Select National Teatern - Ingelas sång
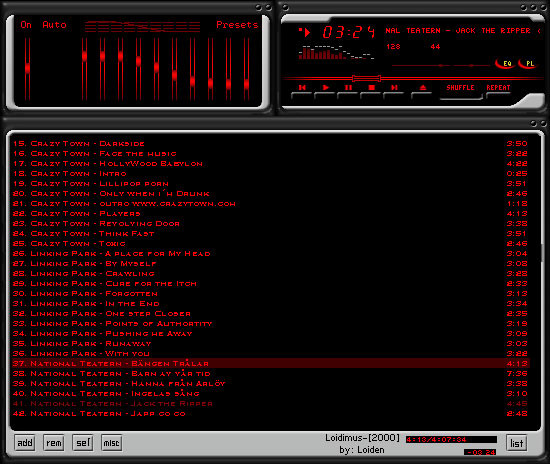 (x=270, y=394)
